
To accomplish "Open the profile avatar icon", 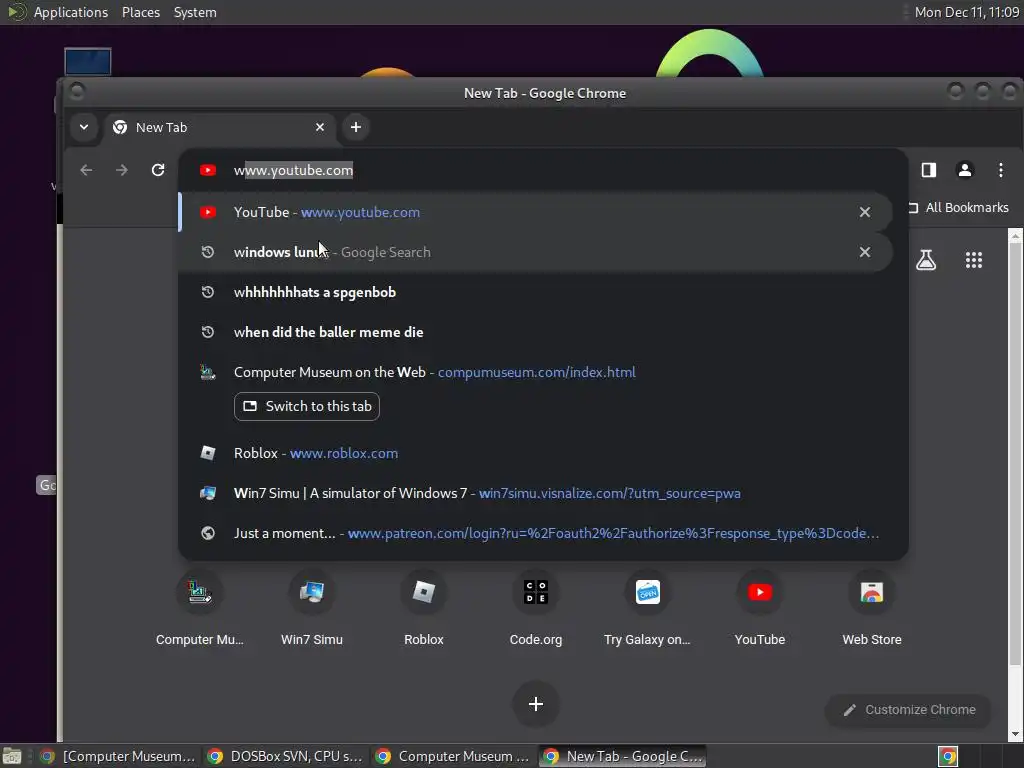I will 965,170.
